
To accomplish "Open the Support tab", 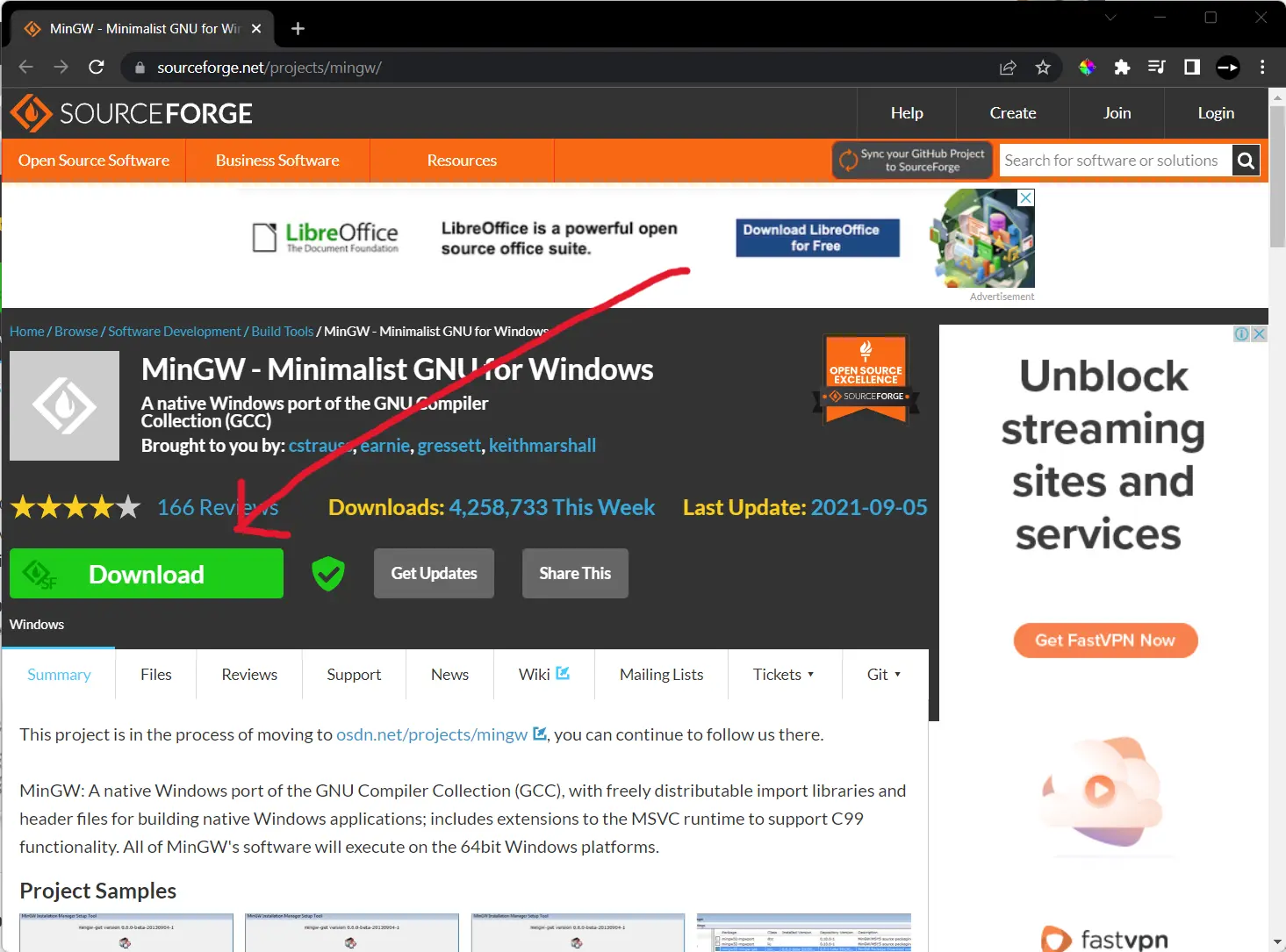I will tap(354, 674).
